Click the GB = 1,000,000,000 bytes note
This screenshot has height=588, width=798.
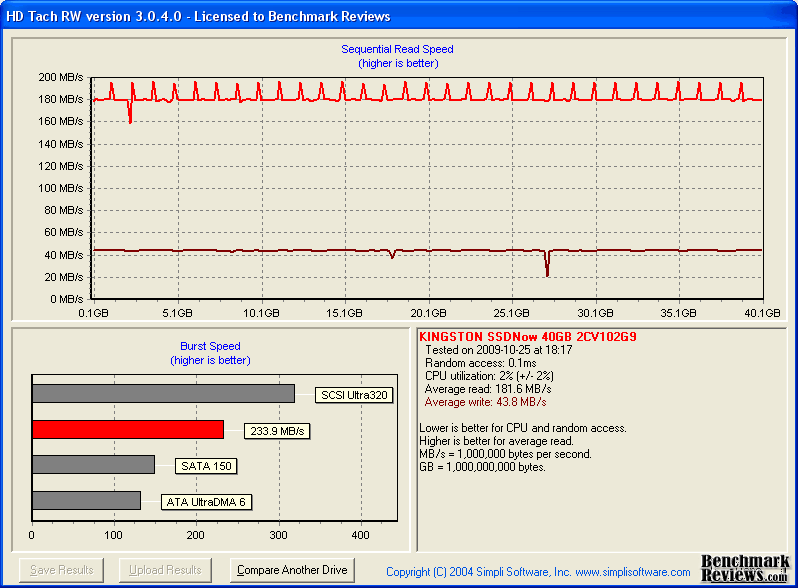(x=482, y=467)
